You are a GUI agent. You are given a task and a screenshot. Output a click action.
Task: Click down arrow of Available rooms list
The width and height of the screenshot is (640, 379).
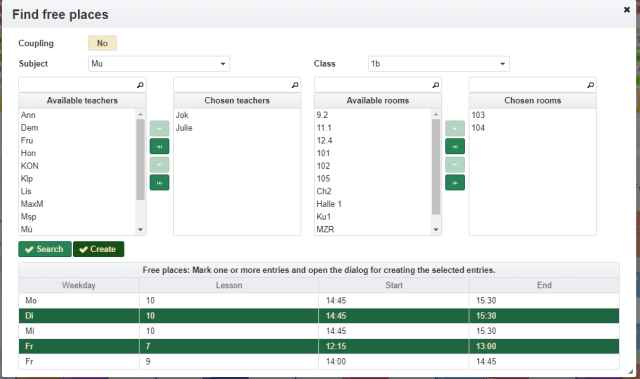pos(436,230)
